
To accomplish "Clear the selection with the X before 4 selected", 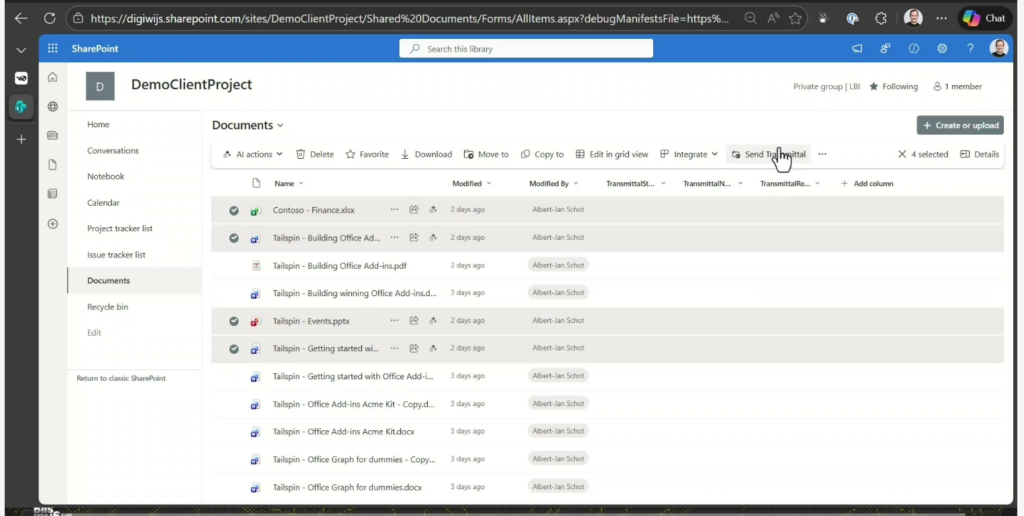I will 902,154.
